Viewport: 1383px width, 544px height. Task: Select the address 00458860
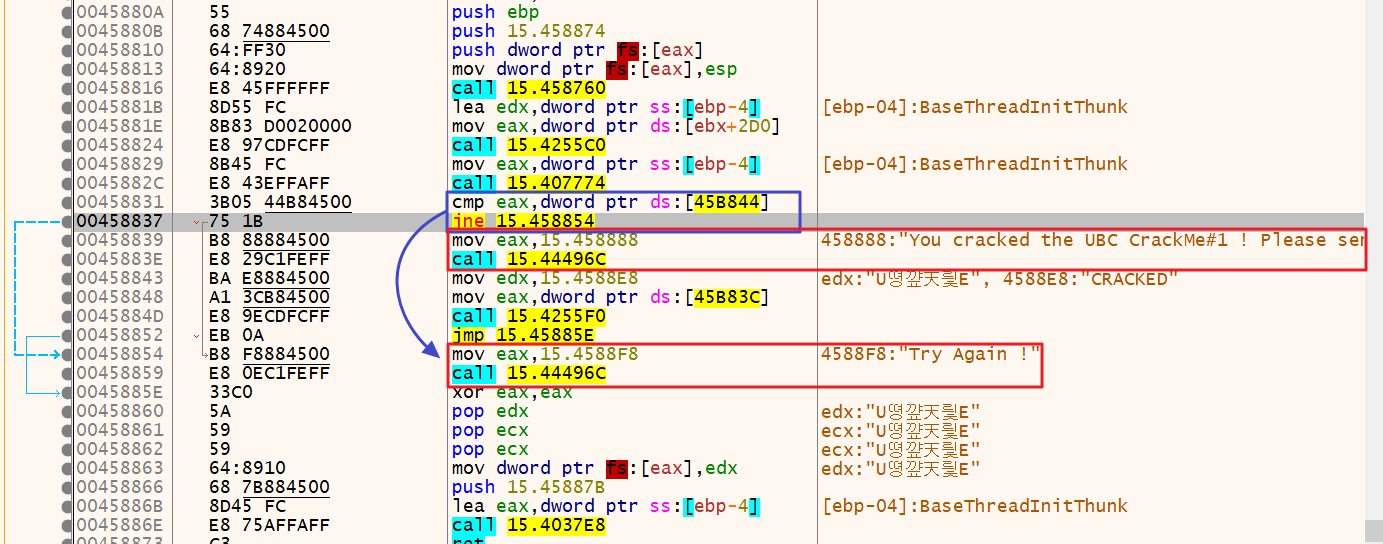(120, 411)
